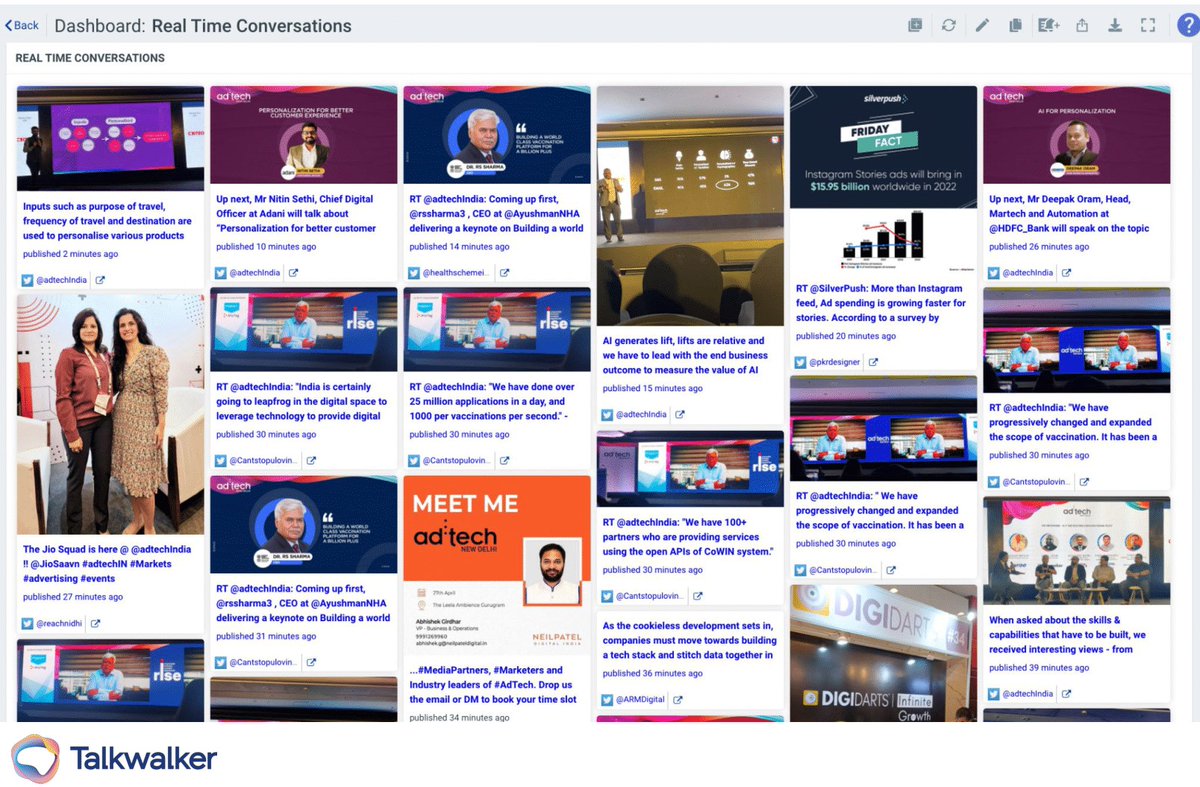View the DIGIDARTS booth photo
Screen dimensions: 1200x787
click(883, 653)
